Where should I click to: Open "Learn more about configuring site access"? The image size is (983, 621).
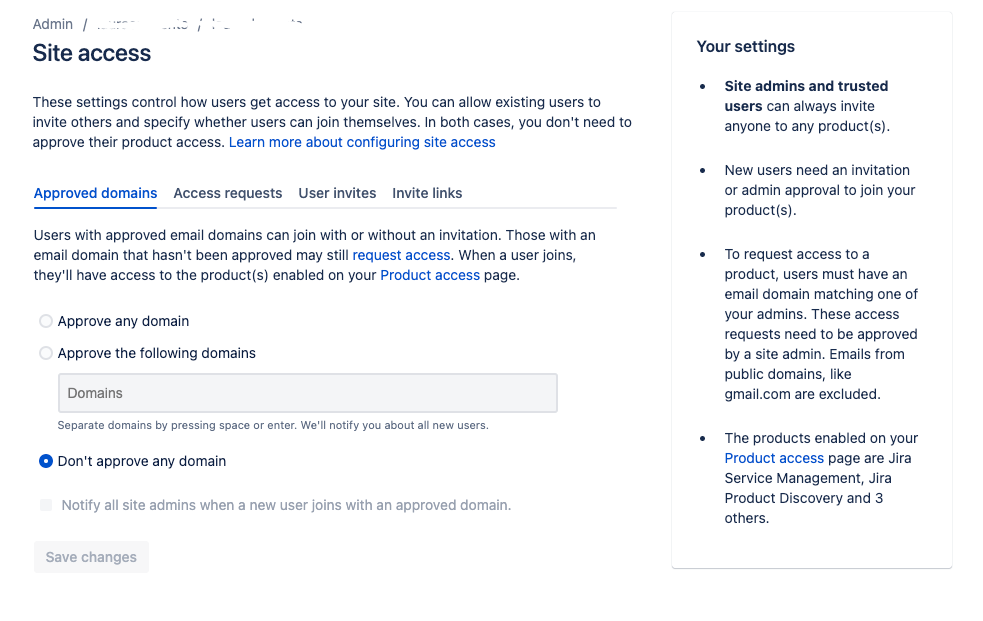click(x=363, y=142)
